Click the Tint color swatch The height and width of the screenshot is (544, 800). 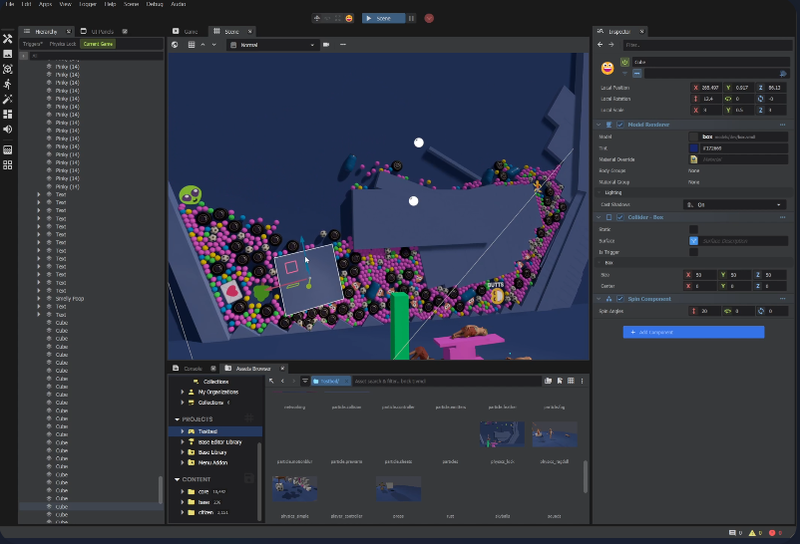click(694, 148)
